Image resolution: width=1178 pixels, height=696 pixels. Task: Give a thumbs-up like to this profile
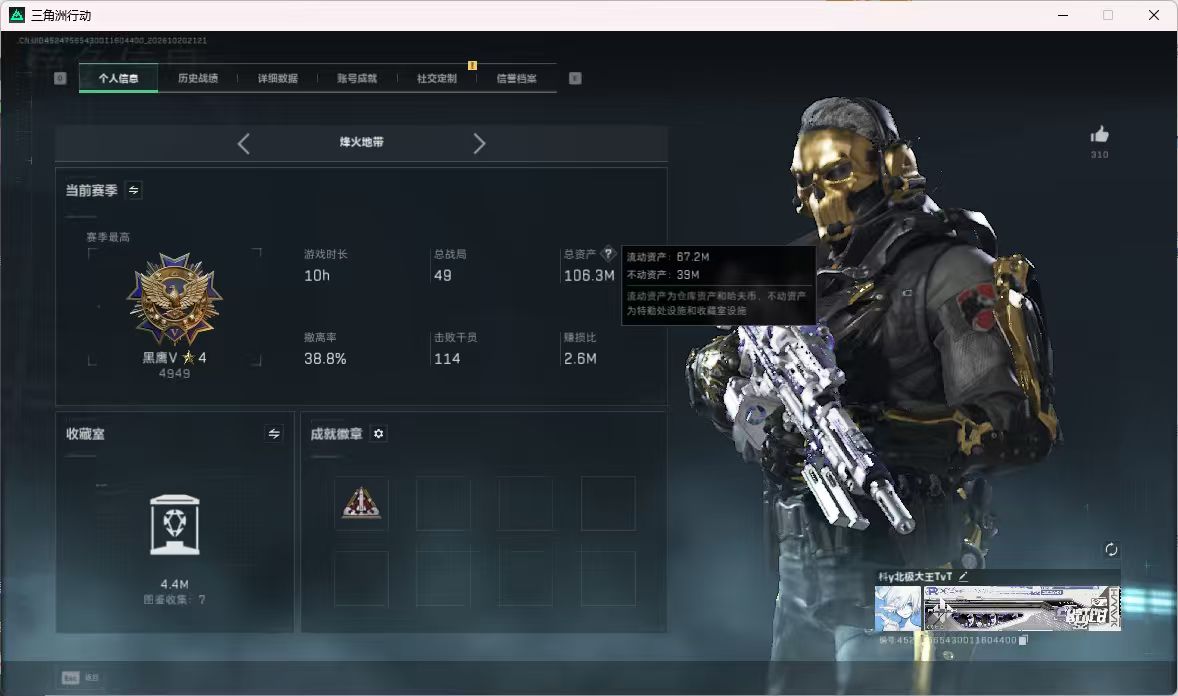tap(1100, 135)
